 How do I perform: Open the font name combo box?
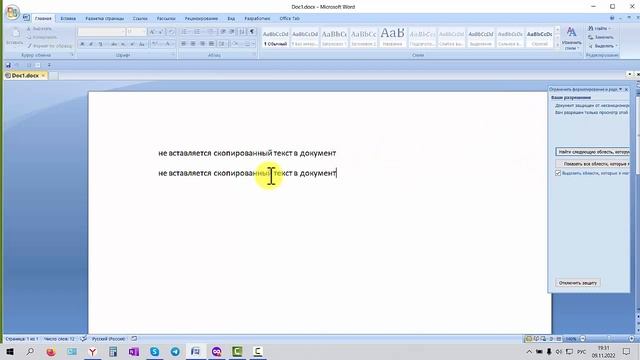[x=101, y=32]
